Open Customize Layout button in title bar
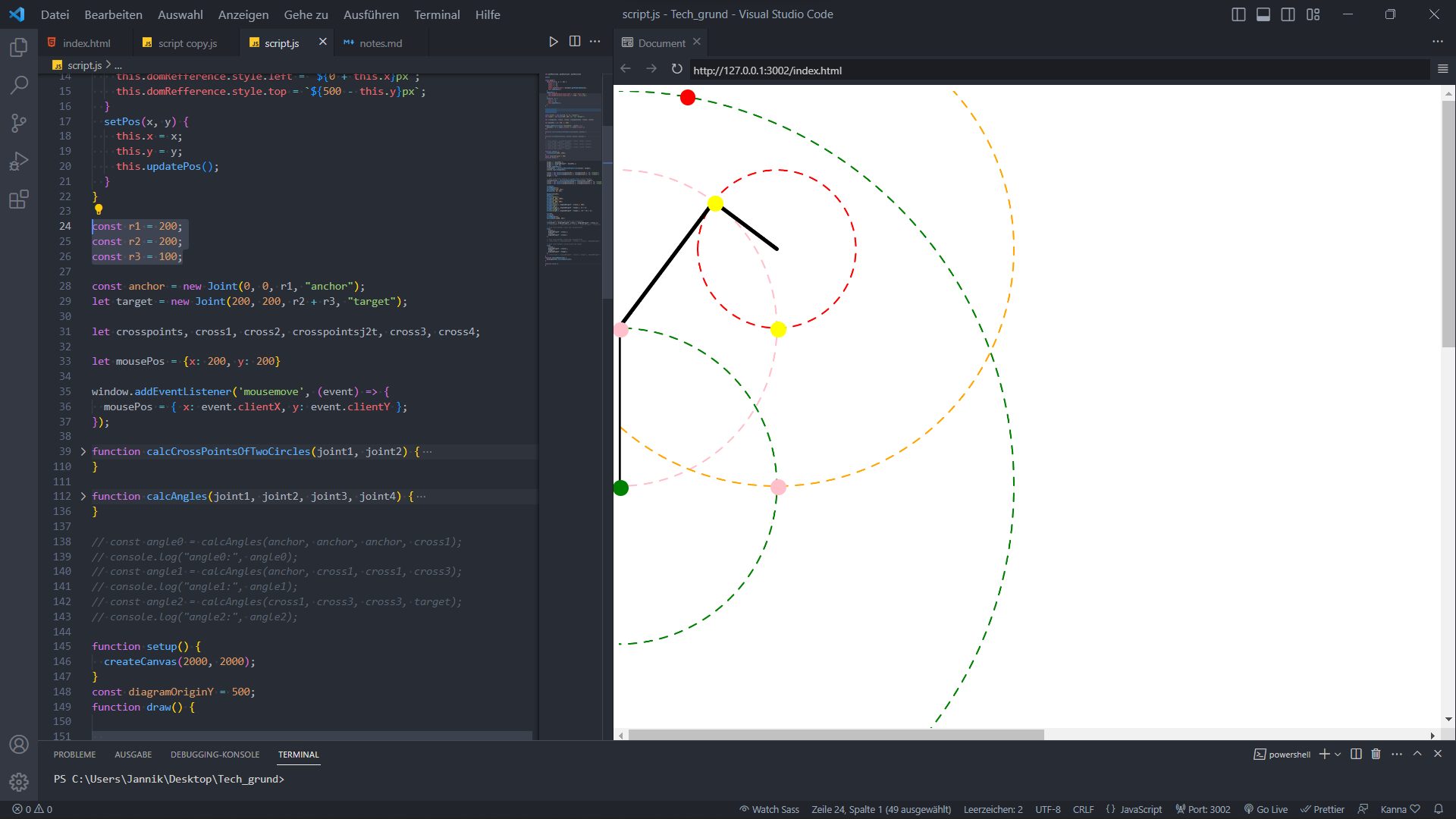The height and width of the screenshot is (819, 1456). 1313,14
